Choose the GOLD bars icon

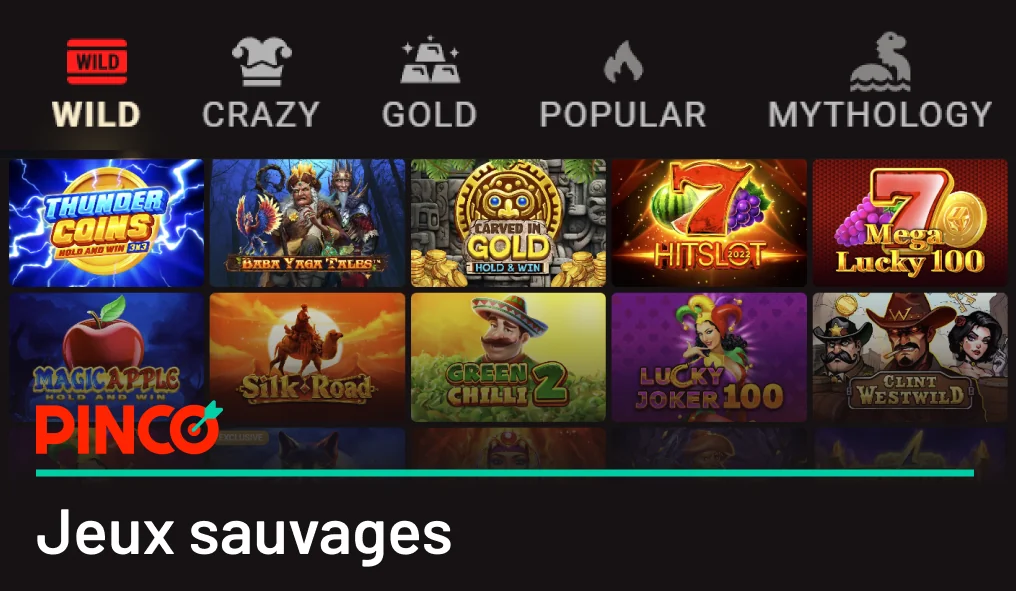tap(430, 60)
